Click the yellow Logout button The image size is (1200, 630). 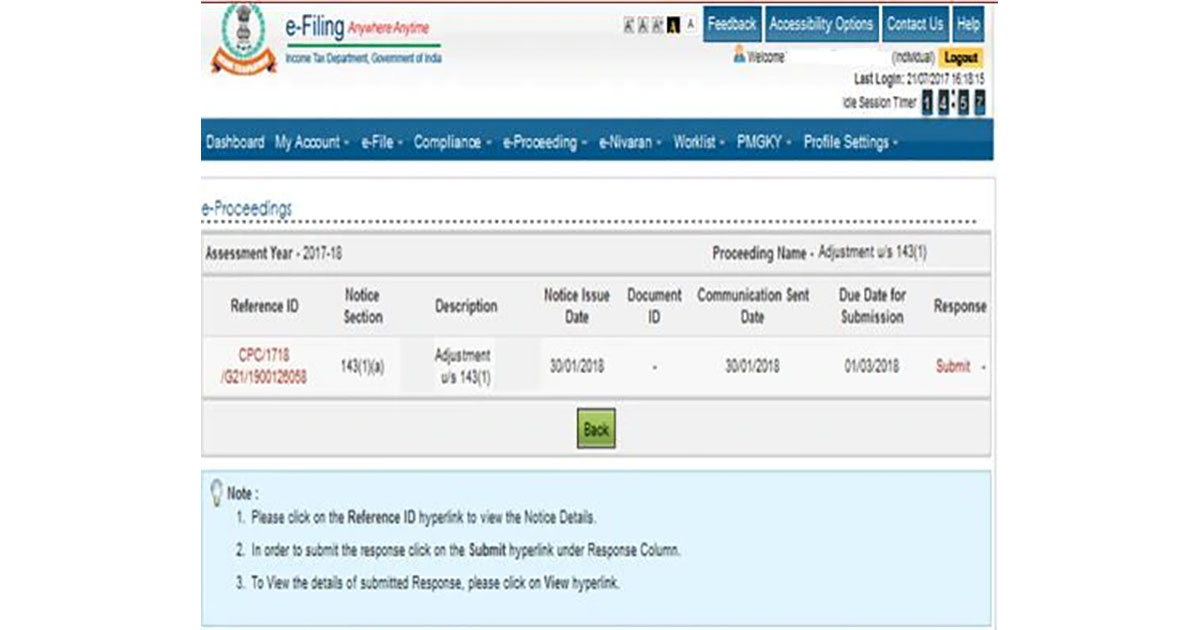[x=961, y=58]
